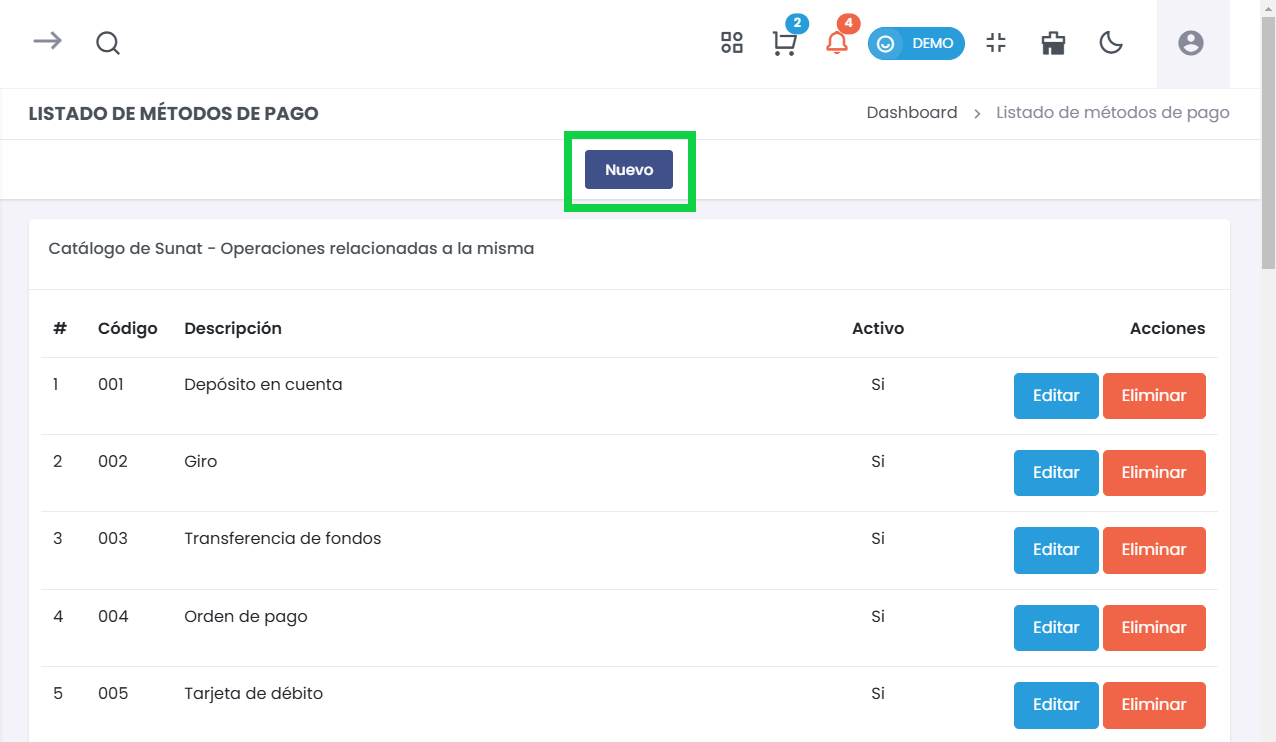Screen dimensions: 1276x742
Task: Enable dark mode with the moon icon
Action: (1111, 43)
